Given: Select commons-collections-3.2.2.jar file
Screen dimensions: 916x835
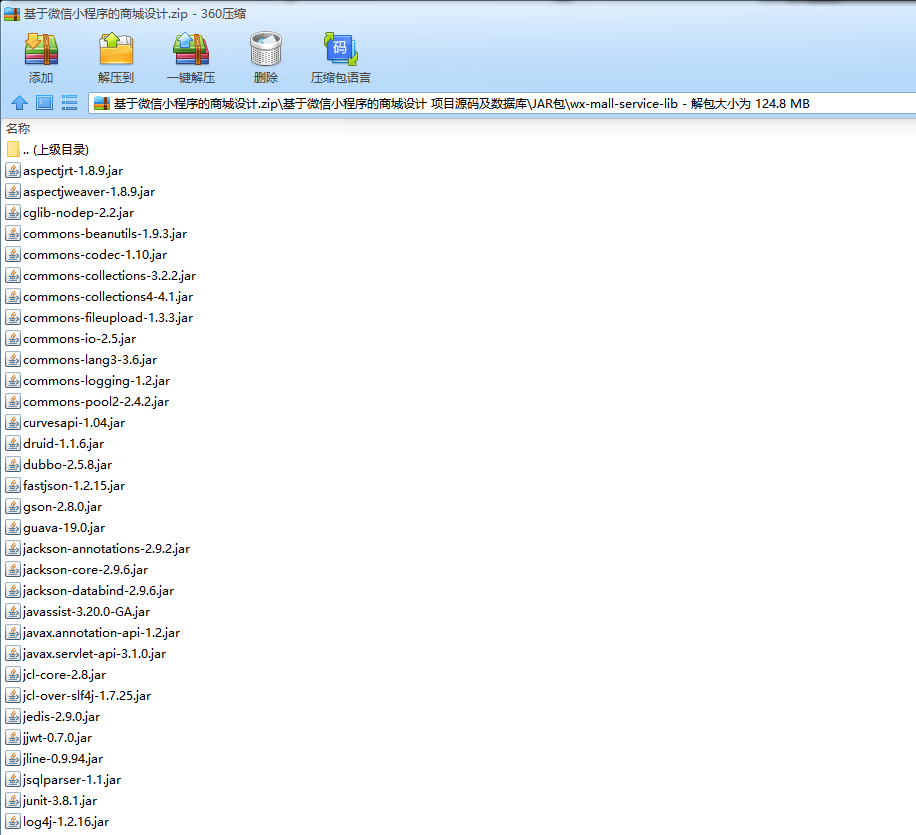Looking at the screenshot, I should 101,276.
